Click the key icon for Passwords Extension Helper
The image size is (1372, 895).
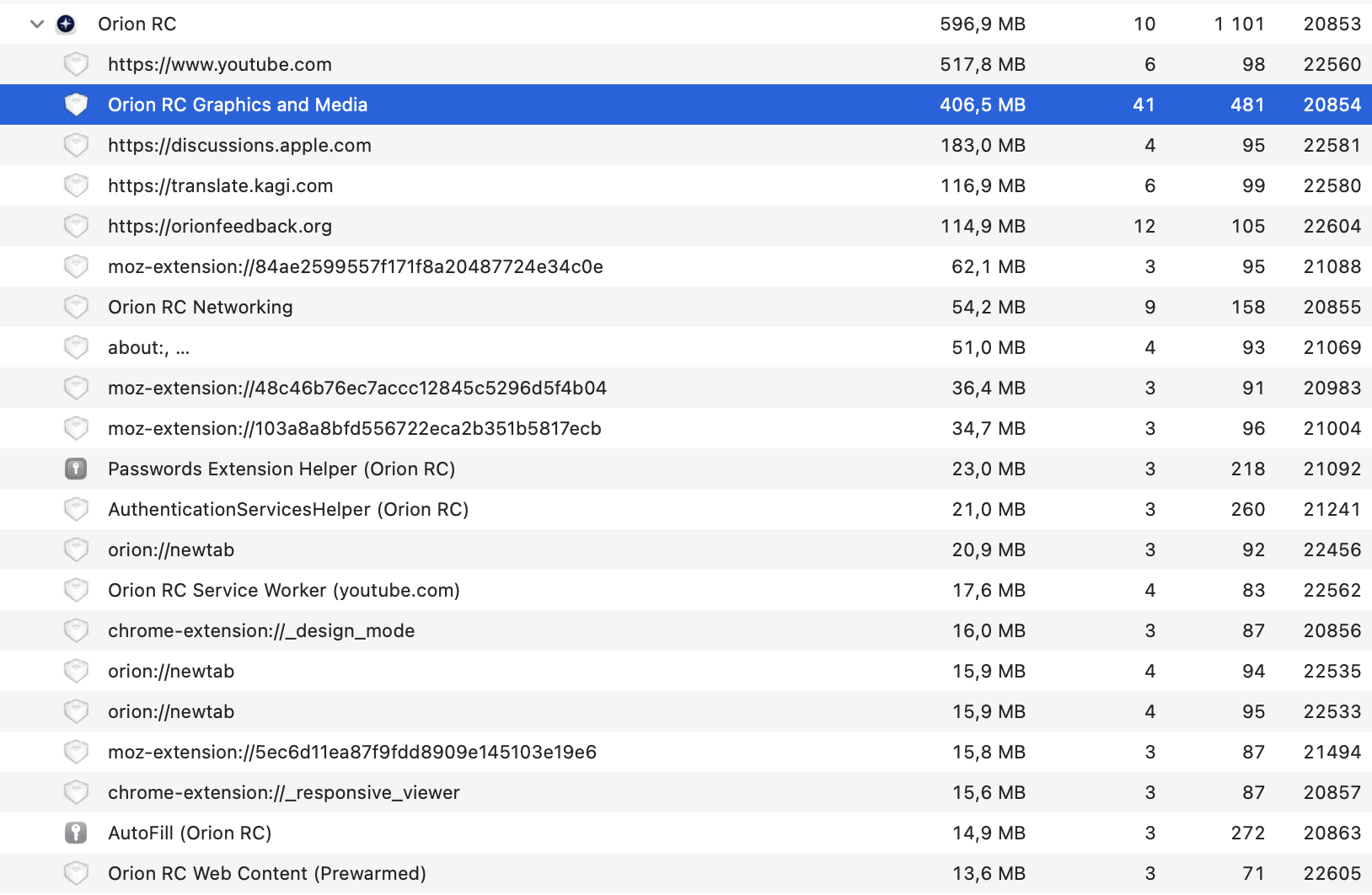pyautogui.click(x=76, y=469)
